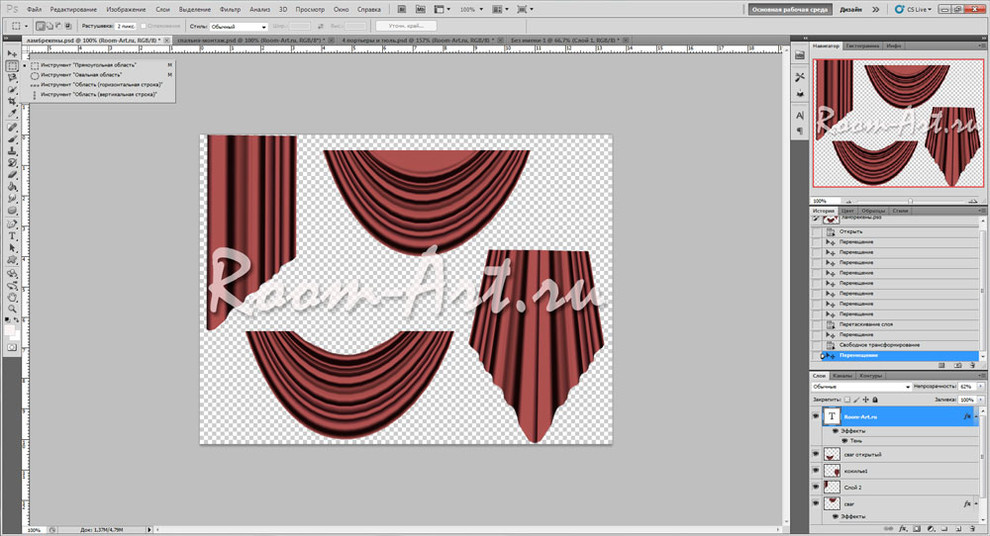
Task: Add a layer style via the fx button
Action: coord(901,530)
